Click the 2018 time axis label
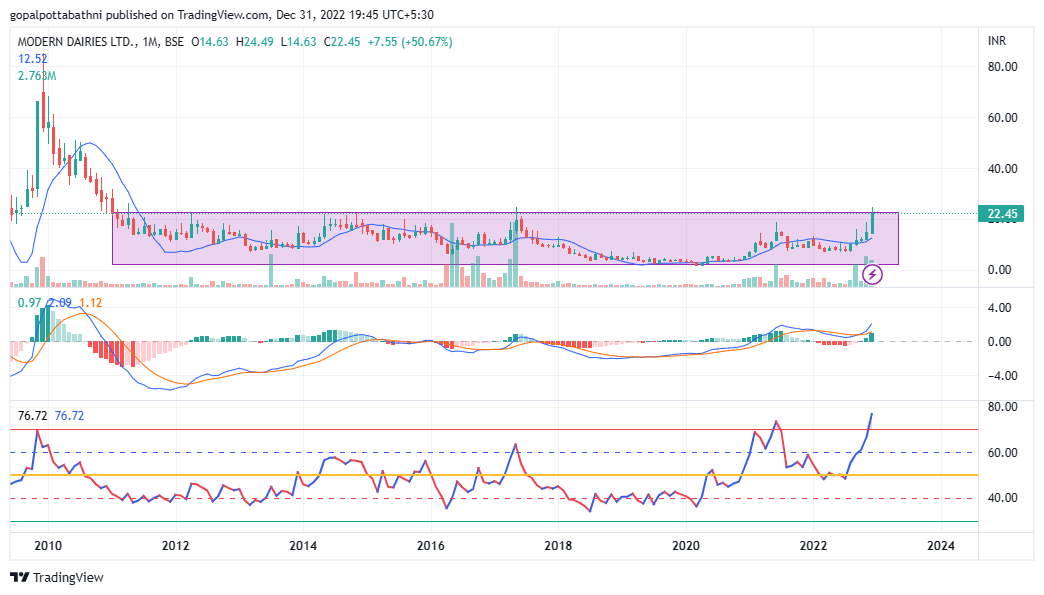Viewport: 1044px width, 595px height. click(558, 546)
